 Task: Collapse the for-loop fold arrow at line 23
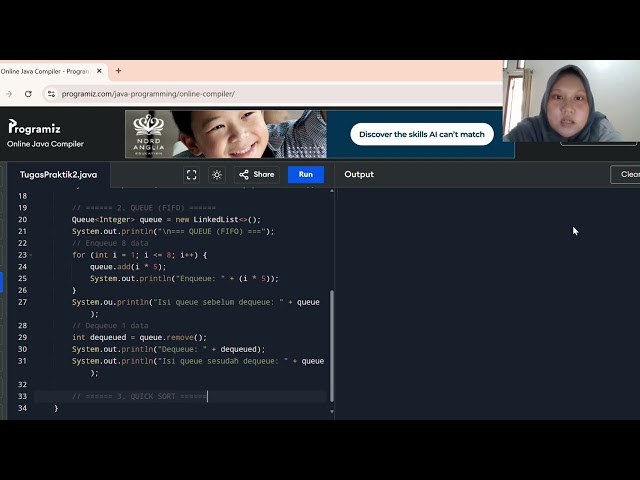pyautogui.click(x=31, y=255)
